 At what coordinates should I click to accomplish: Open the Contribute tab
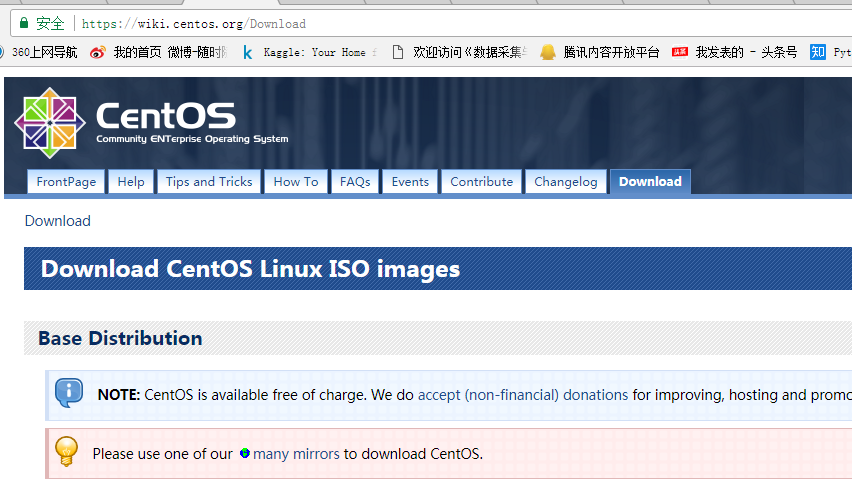(481, 181)
